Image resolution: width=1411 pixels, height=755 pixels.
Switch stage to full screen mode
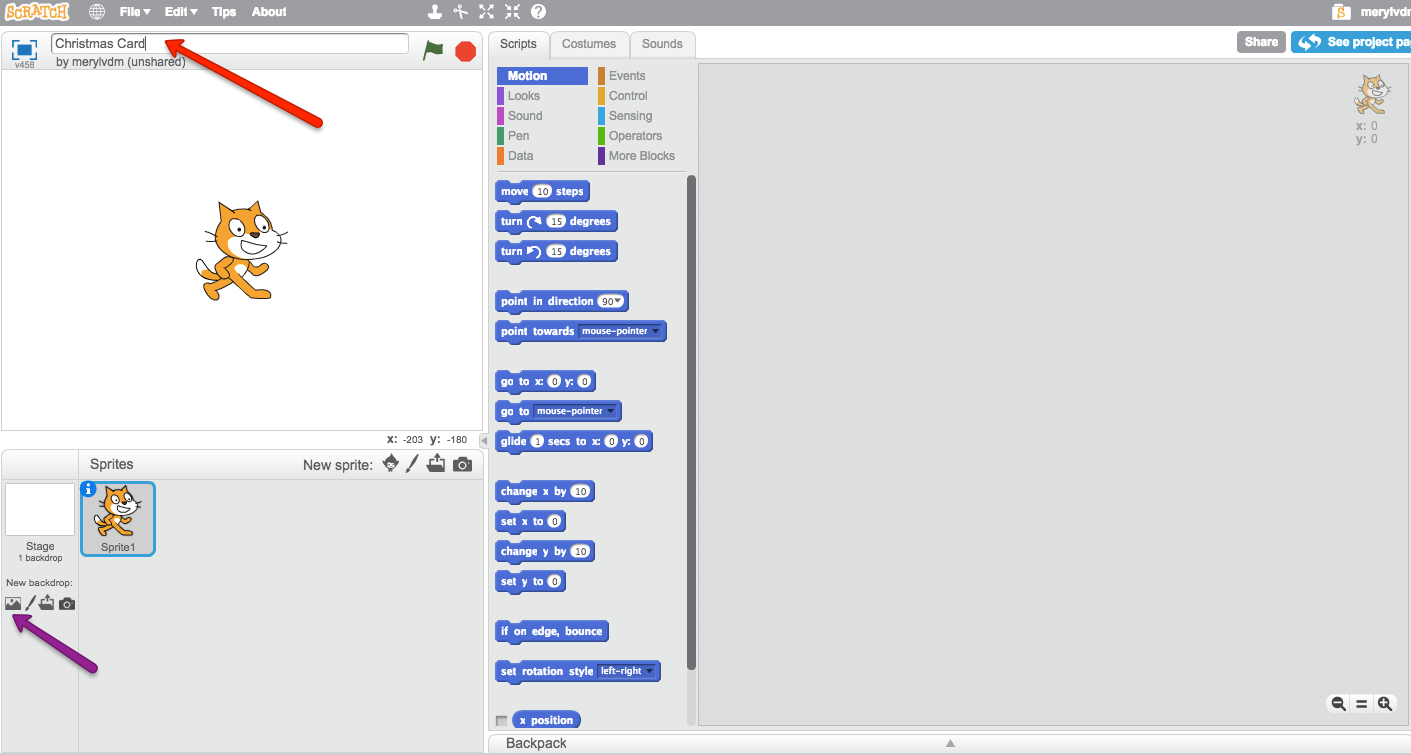point(25,49)
